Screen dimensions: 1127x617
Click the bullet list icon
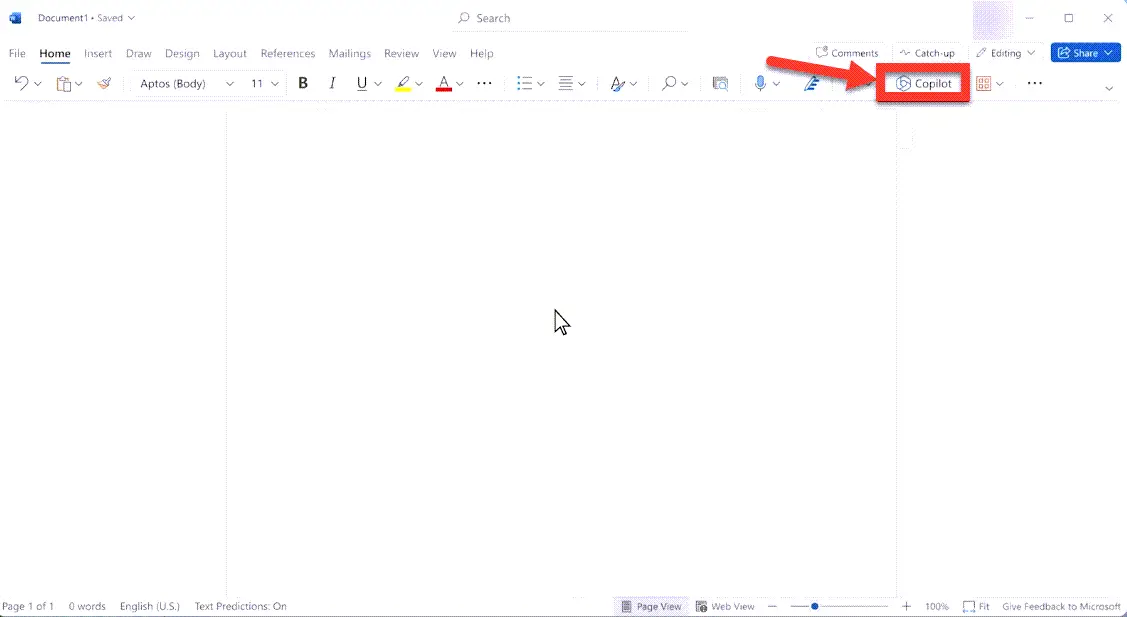[x=525, y=83]
